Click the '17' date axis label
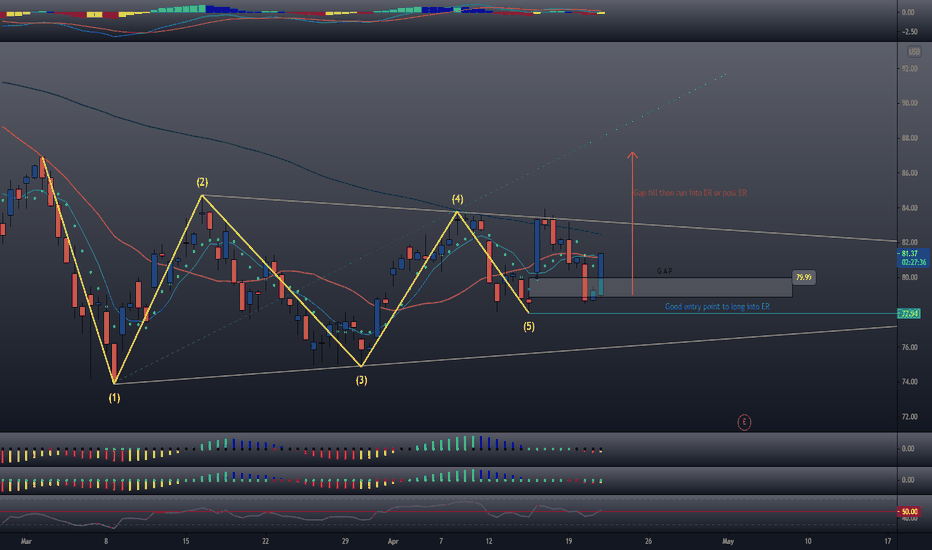The image size is (932, 550). pyautogui.click(x=888, y=542)
